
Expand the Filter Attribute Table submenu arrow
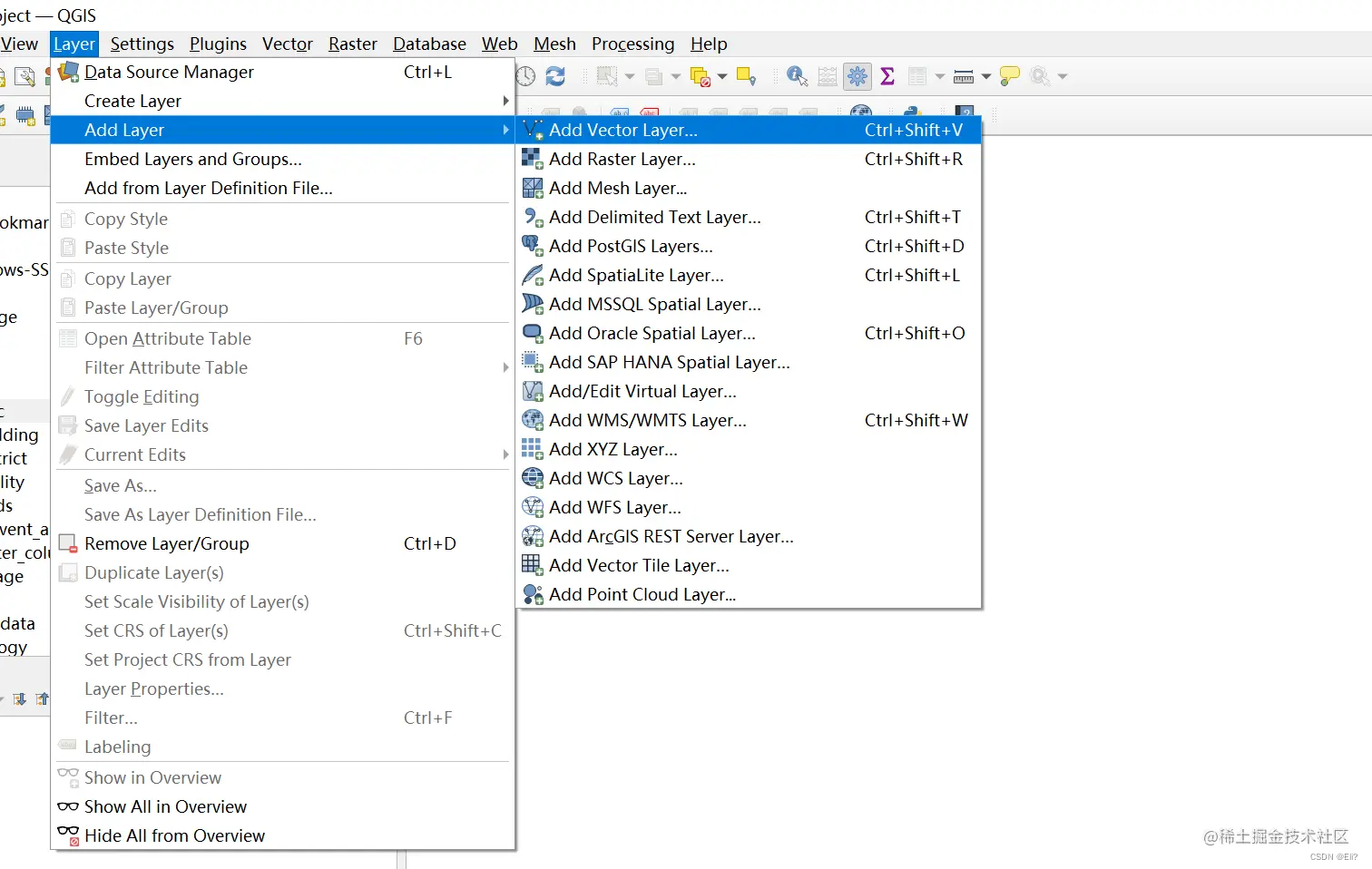click(505, 367)
